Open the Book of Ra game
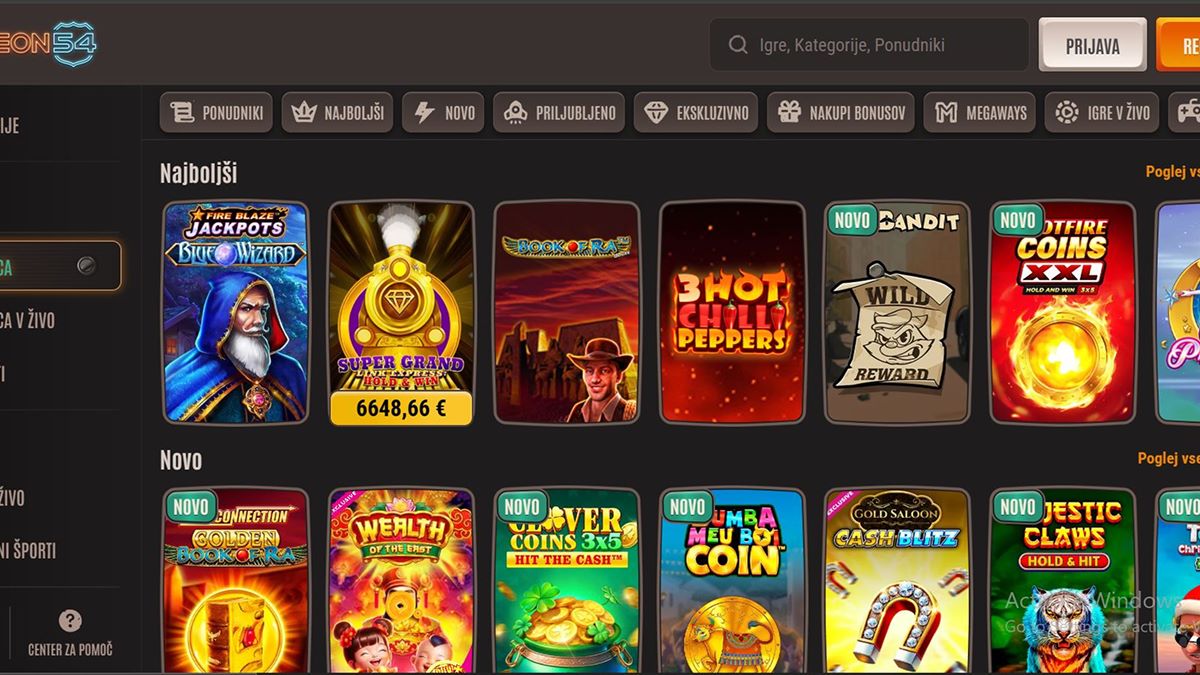This screenshot has height=675, width=1200. point(566,313)
